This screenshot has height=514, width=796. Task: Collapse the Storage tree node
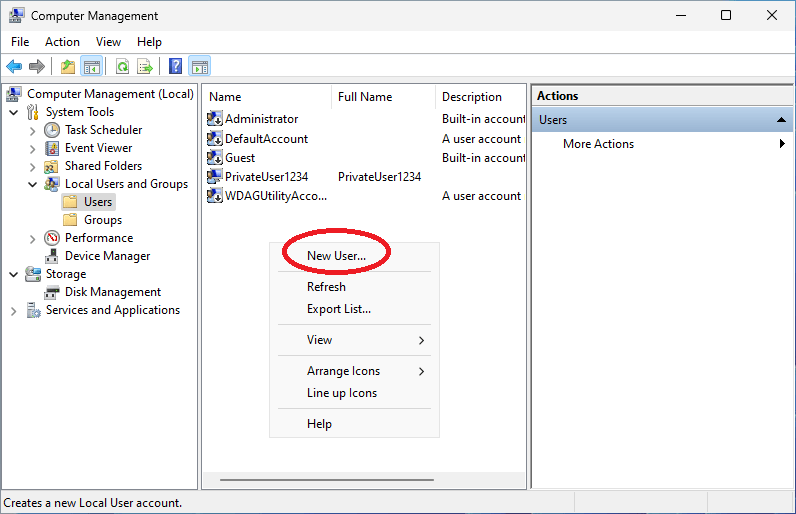pyautogui.click(x=14, y=275)
